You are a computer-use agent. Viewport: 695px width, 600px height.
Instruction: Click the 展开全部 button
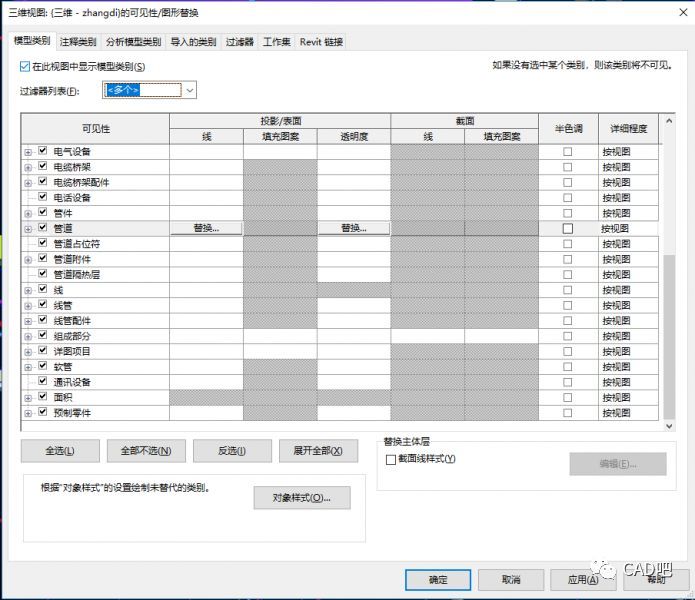318,451
